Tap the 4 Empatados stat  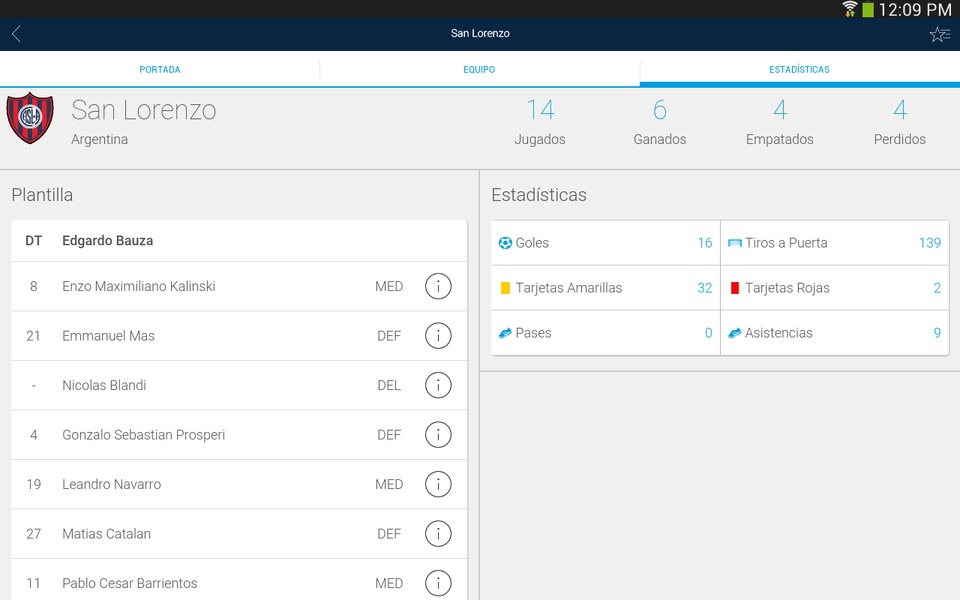pyautogui.click(x=779, y=122)
